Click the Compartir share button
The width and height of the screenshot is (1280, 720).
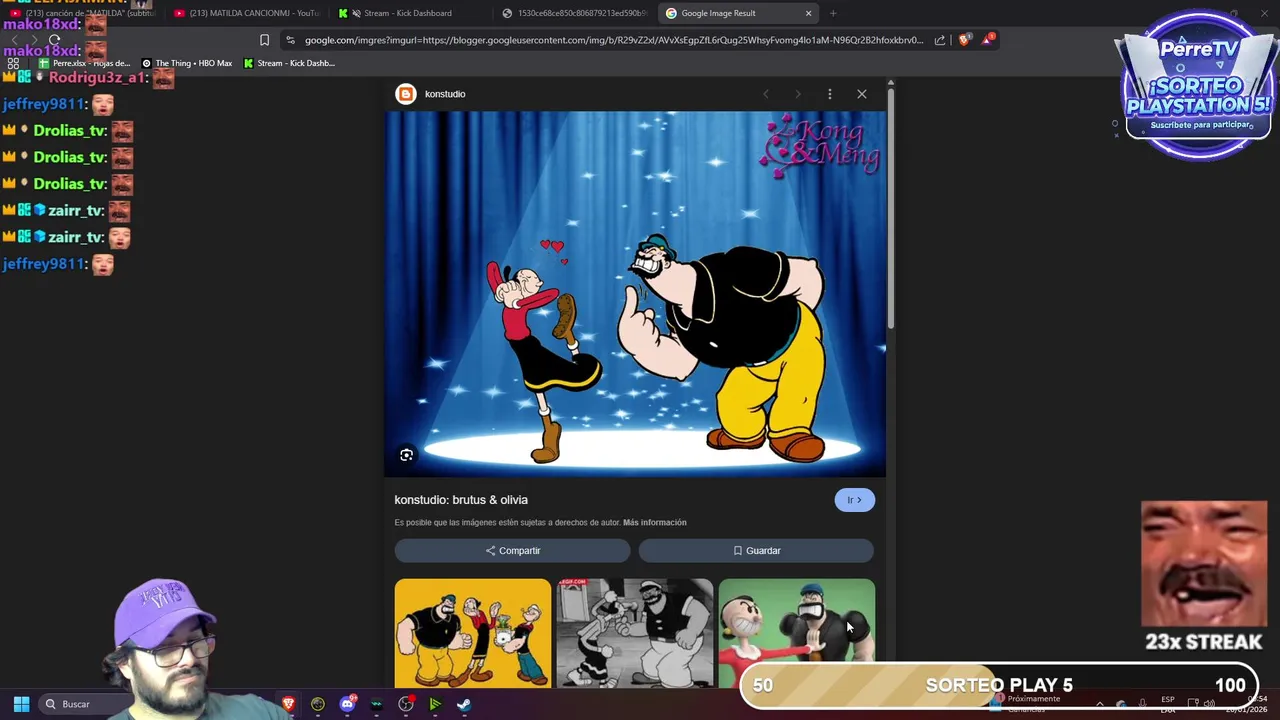point(512,551)
